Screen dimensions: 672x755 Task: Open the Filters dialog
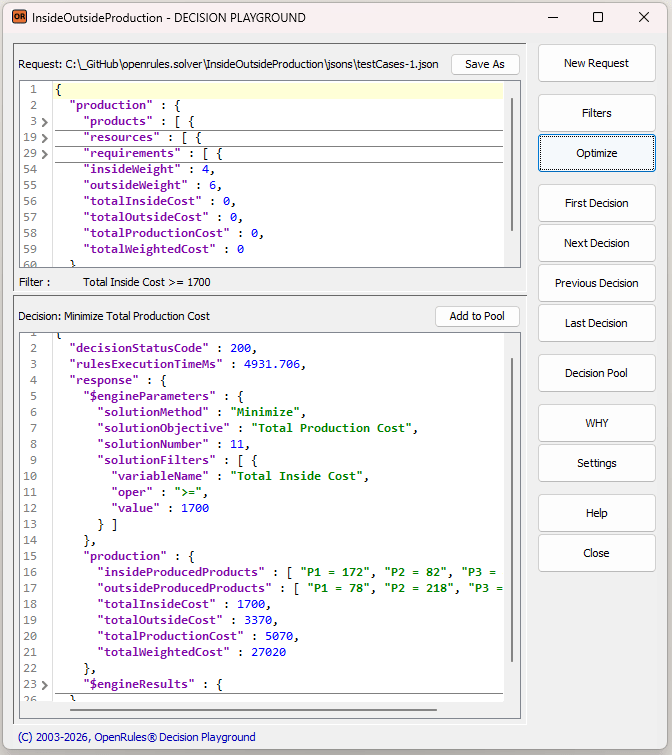(x=596, y=113)
